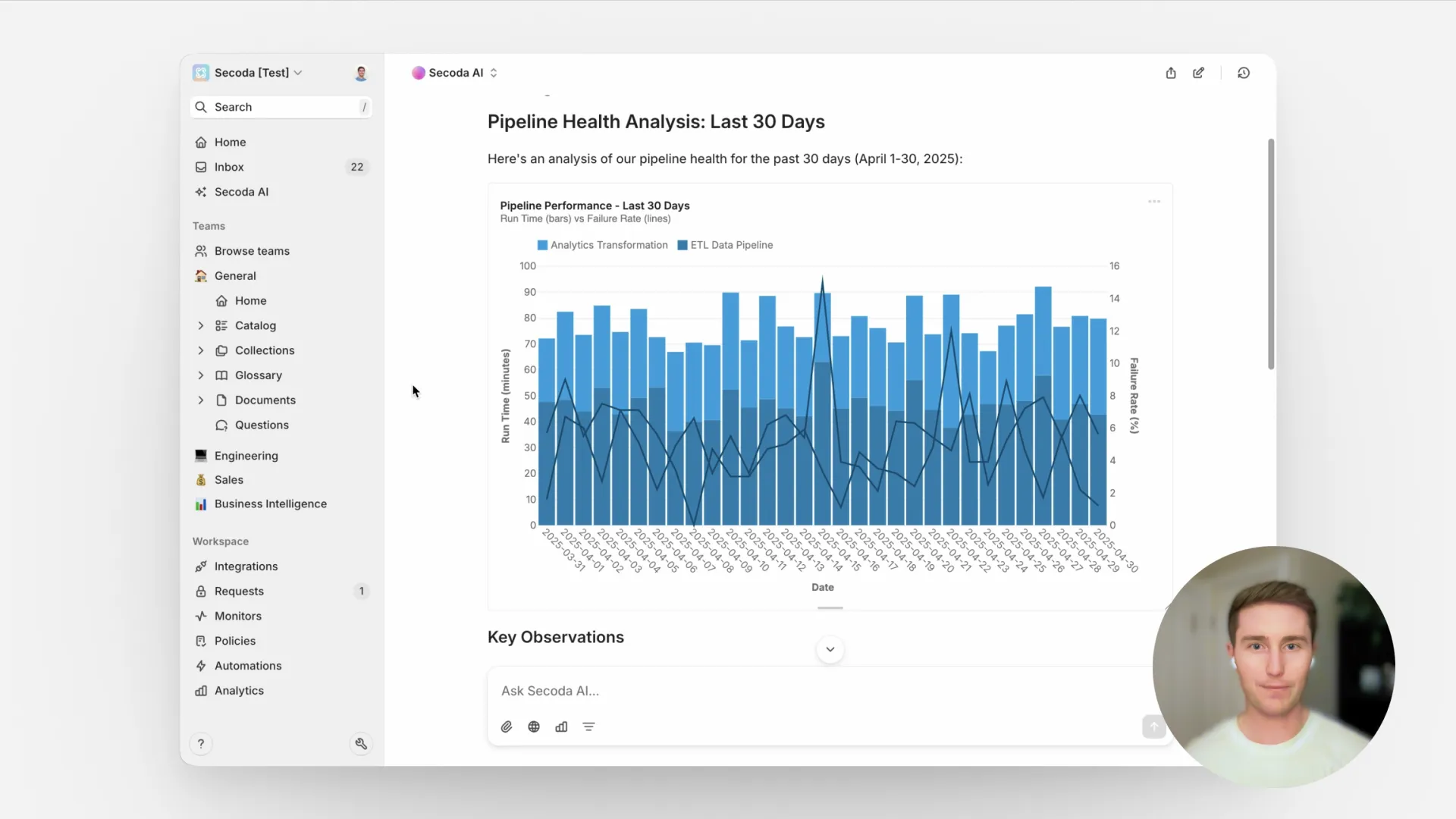1456x819 pixels.
Task: Click the attachment paperclip icon
Action: (507, 726)
